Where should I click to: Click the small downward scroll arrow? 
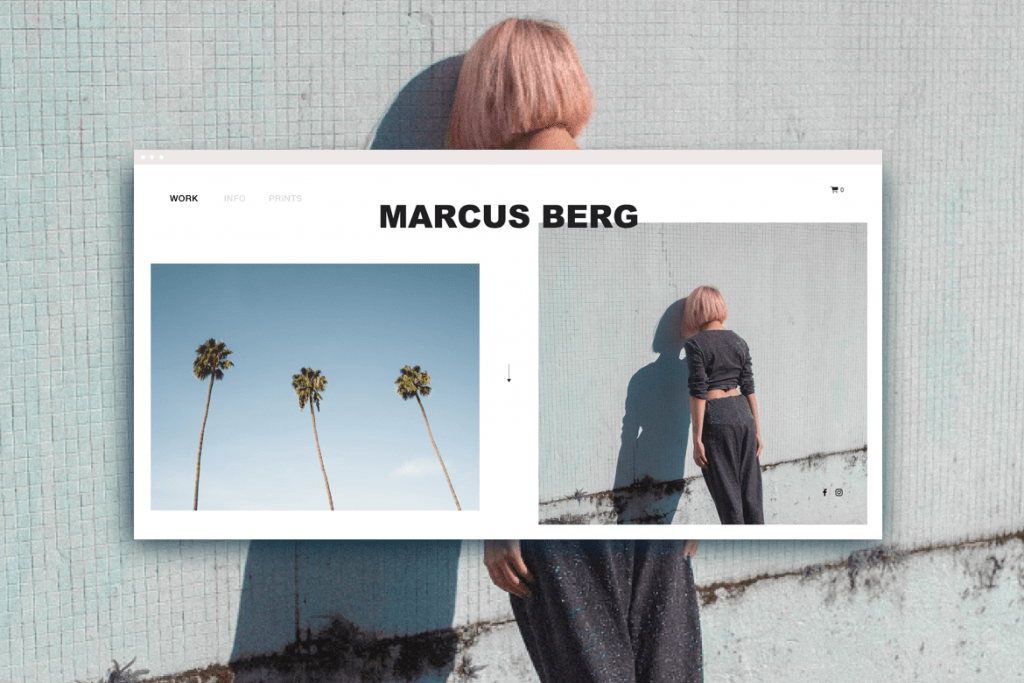pos(509,373)
